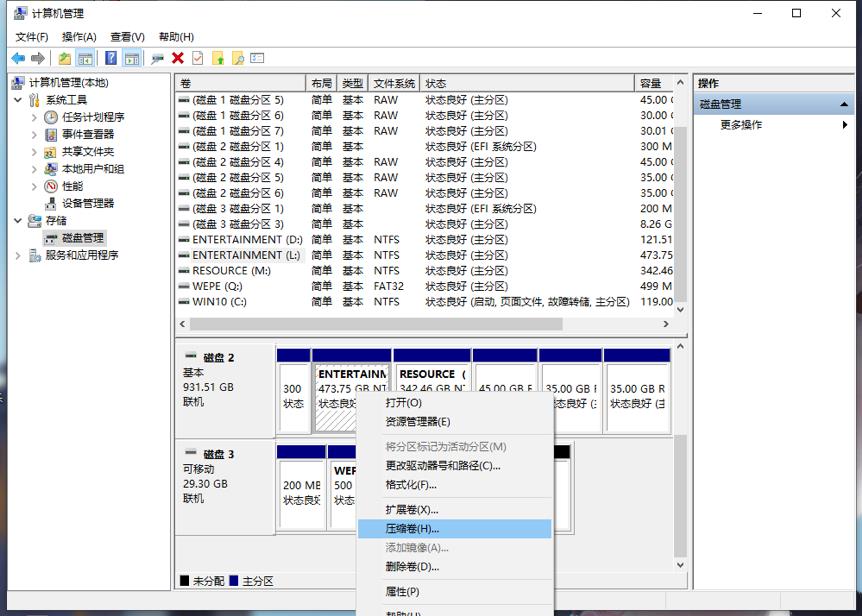Choose 压缩卷(H)... from the context menu
The image size is (862, 616).
click(412, 528)
